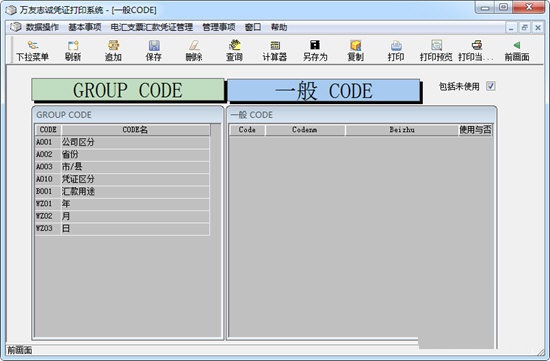This screenshot has height=361, width=550.
Task: Open the 电汇支票汇款凭证管理 menu
Action: [x=152, y=27]
